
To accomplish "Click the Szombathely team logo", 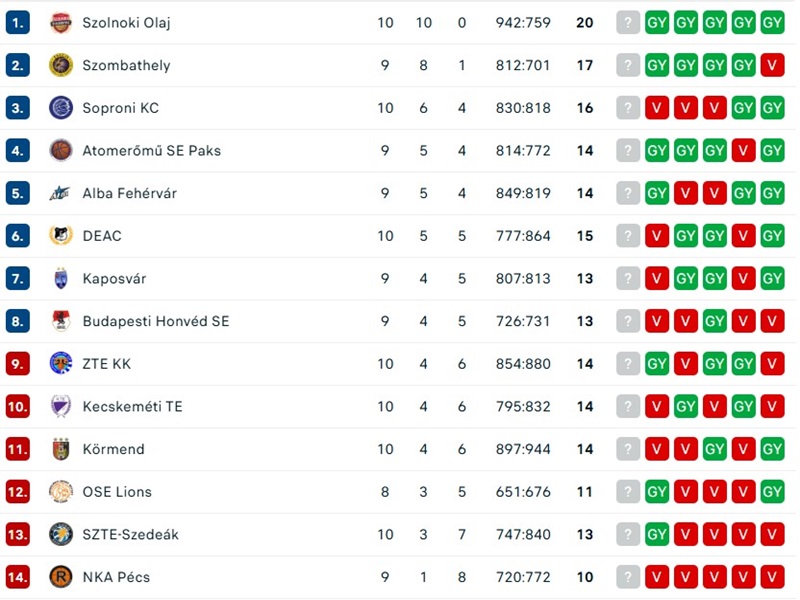I will [61, 66].
